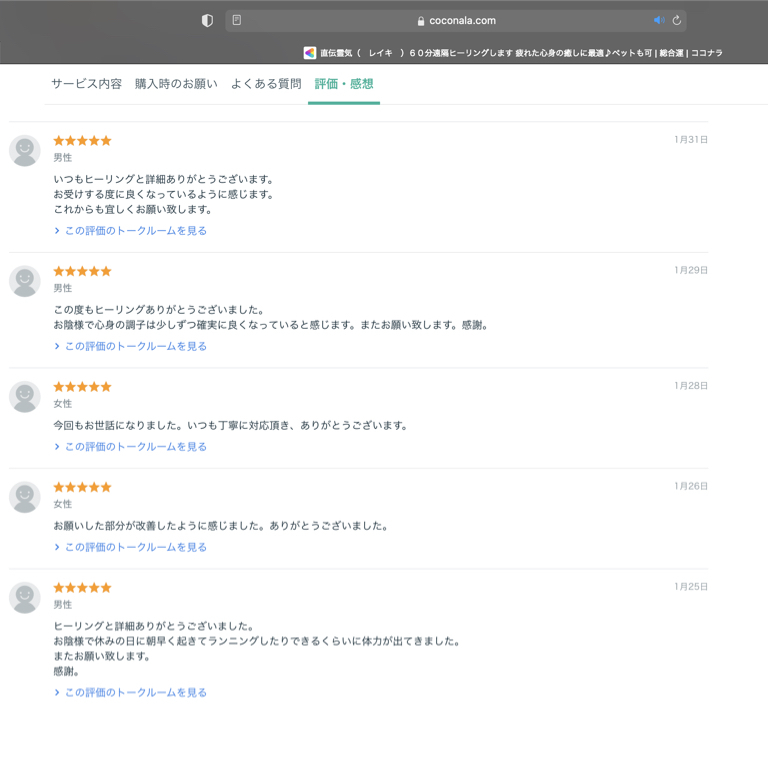The image size is (768, 768).
Task: Click the reviewer avatar on the 1月31日 review
Action: (25, 151)
